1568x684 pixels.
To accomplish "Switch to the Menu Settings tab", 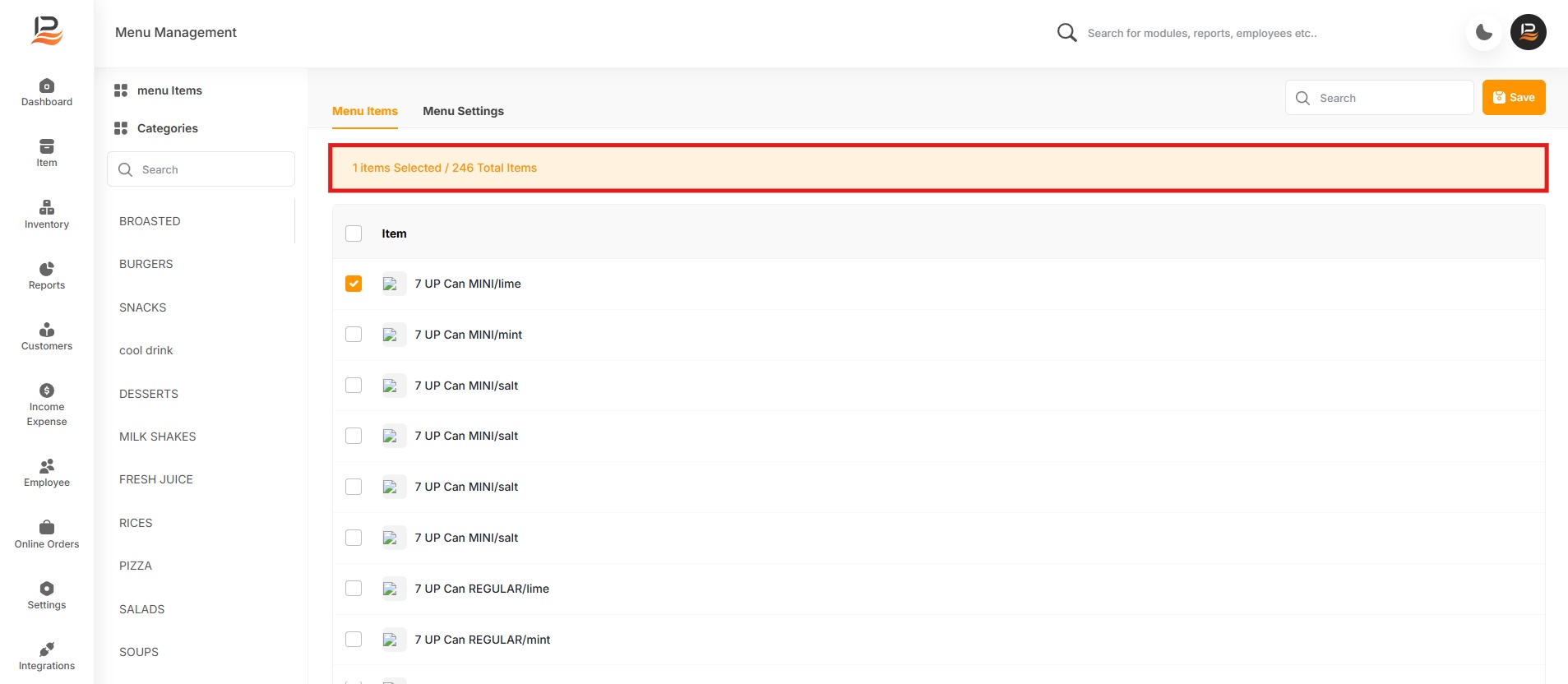I will coord(463,111).
